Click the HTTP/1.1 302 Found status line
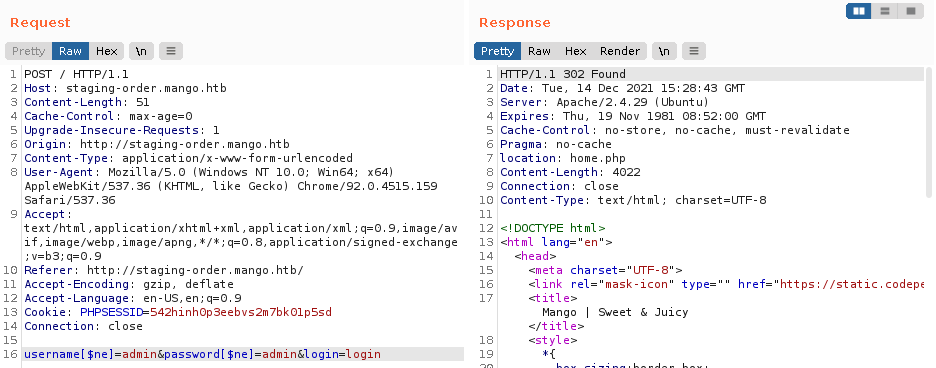Viewport: 936px width, 368px height. tap(563, 75)
